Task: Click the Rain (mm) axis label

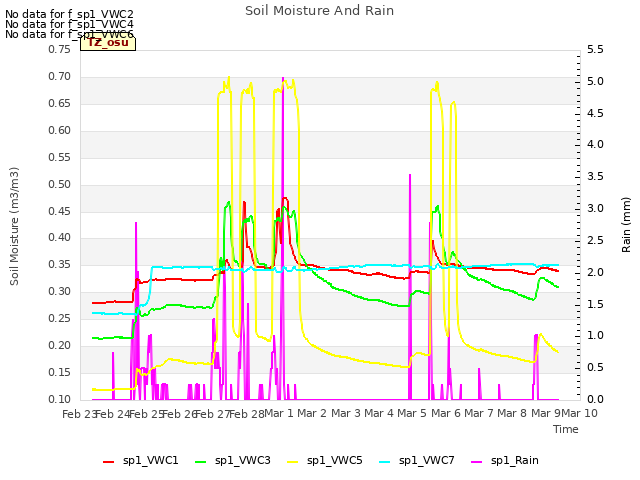Action: (x=626, y=225)
